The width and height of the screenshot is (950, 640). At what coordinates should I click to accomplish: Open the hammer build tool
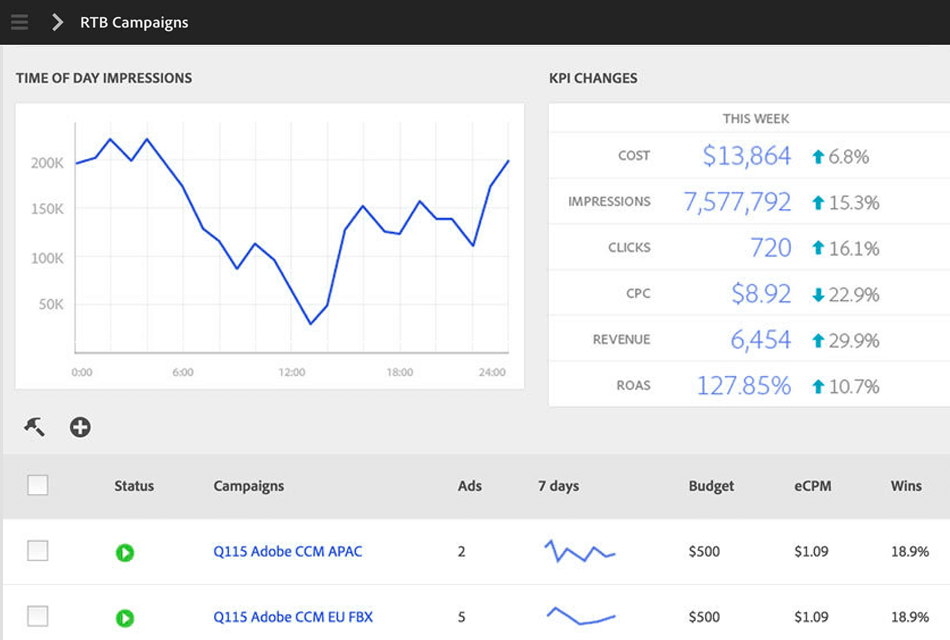35,427
